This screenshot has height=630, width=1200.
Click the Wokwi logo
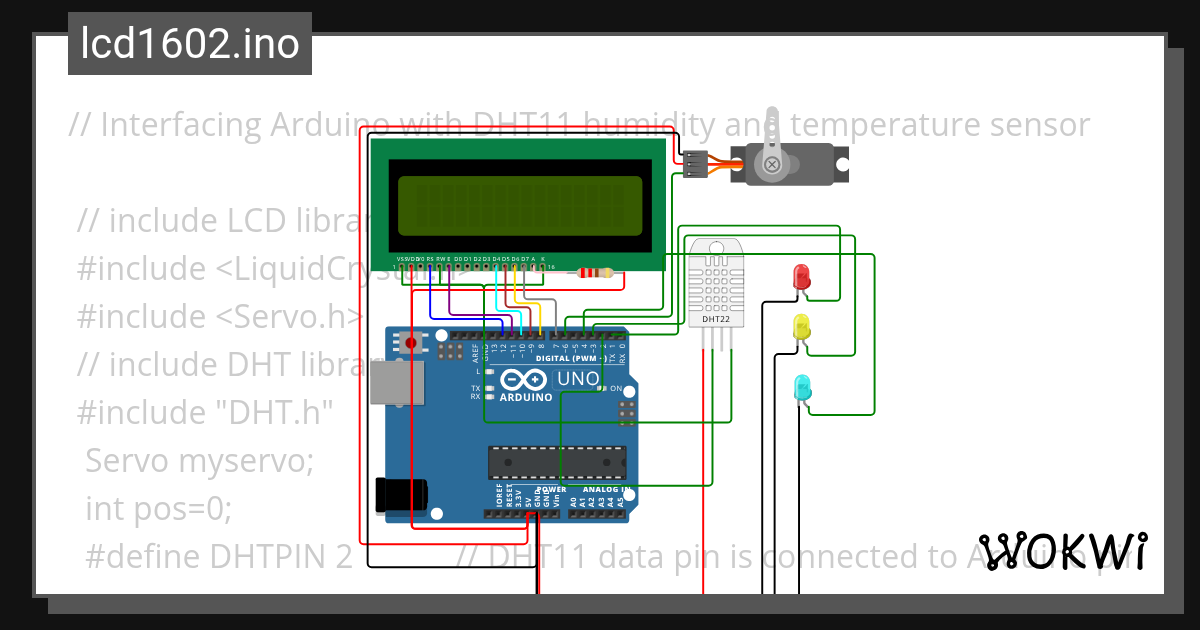1065,552
